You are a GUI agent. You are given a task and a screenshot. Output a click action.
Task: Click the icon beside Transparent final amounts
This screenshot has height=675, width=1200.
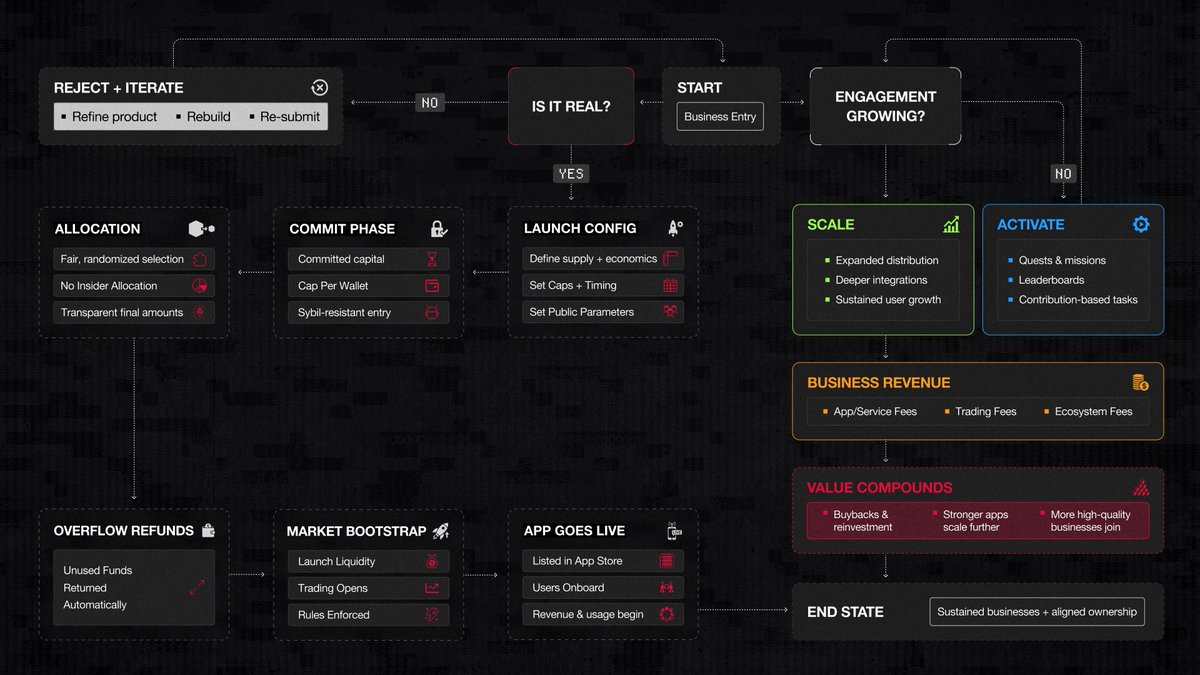click(200, 313)
